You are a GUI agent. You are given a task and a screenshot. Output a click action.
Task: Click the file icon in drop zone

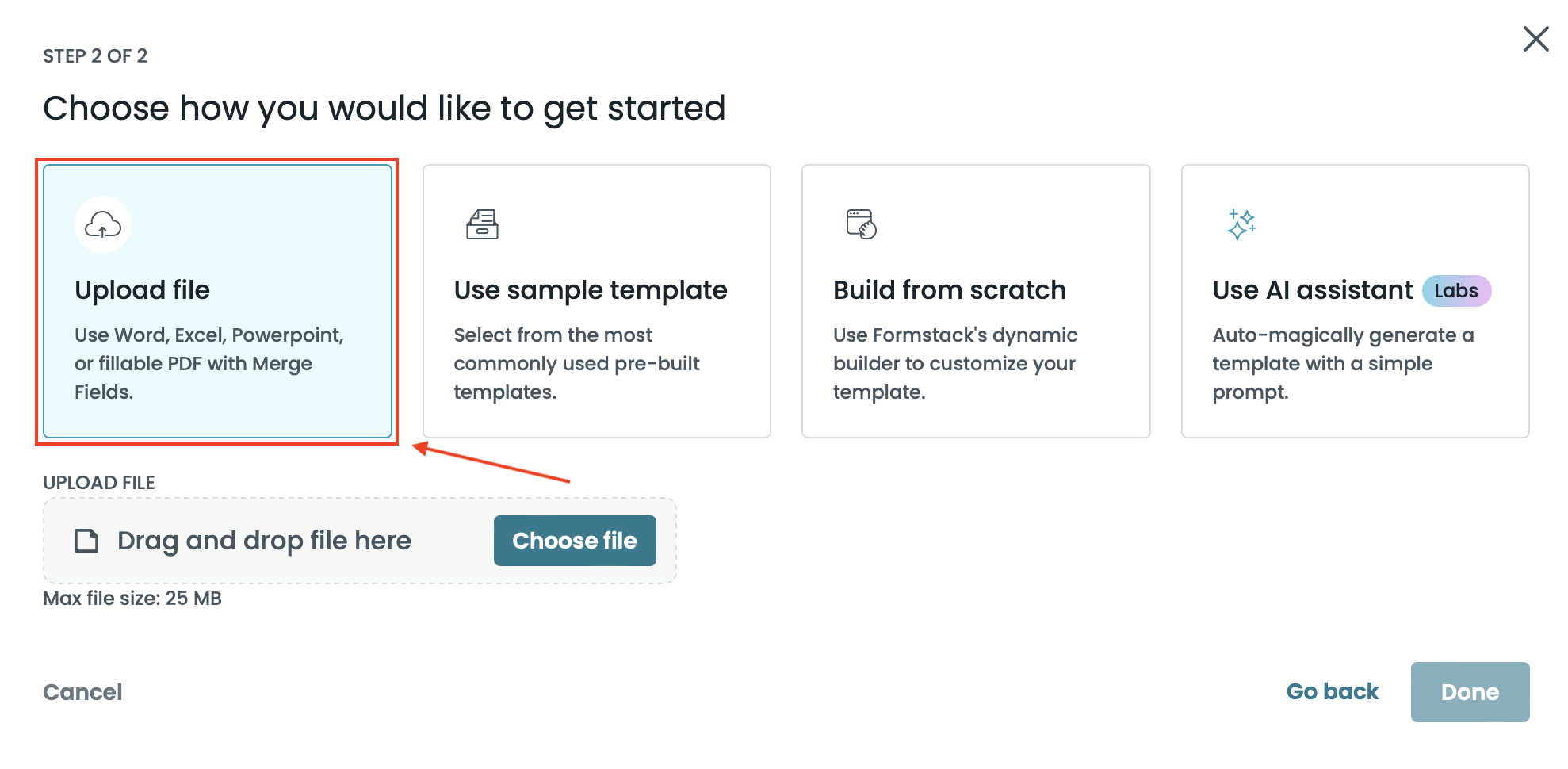86,541
